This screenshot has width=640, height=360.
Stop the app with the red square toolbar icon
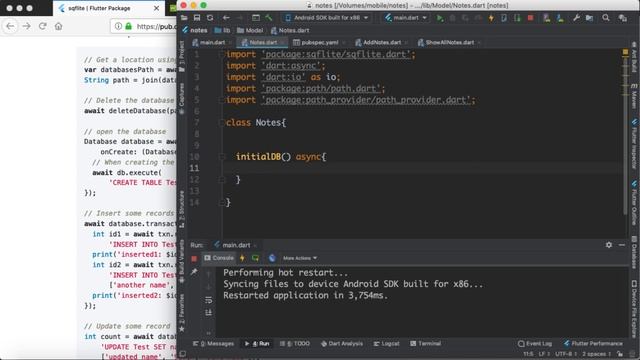530,18
